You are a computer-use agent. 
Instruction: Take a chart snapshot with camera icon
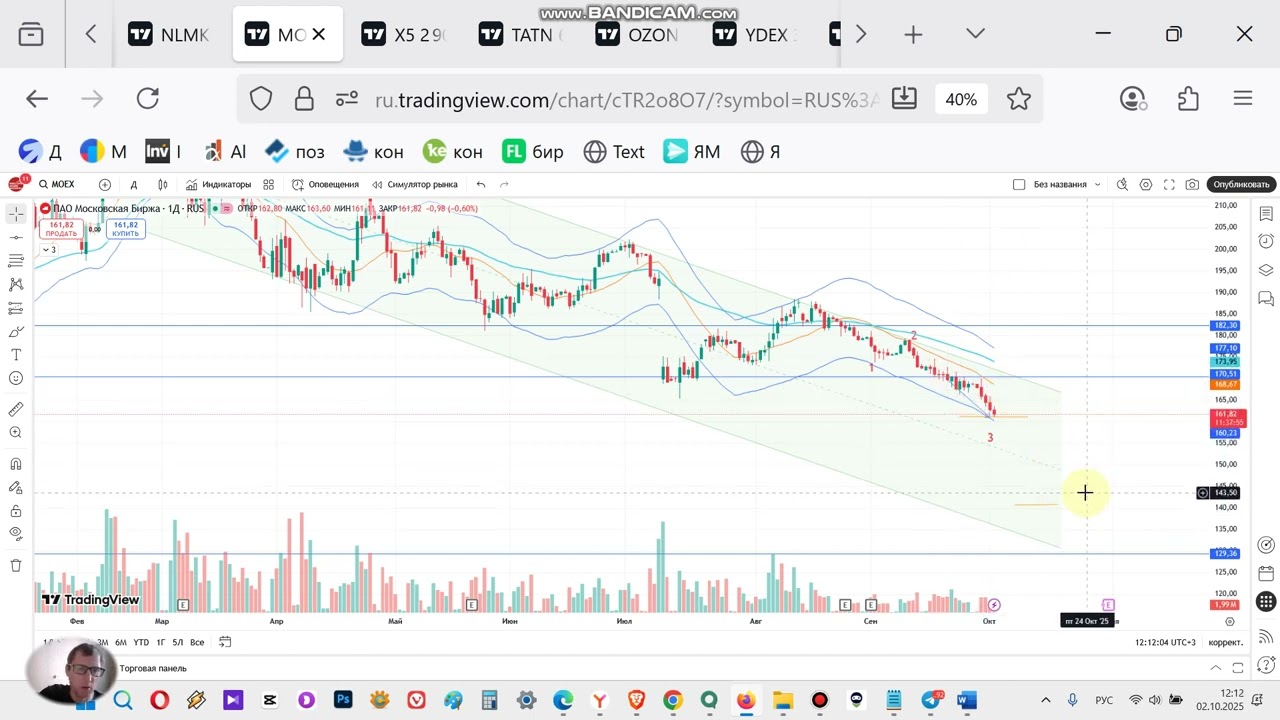pyautogui.click(x=1192, y=185)
